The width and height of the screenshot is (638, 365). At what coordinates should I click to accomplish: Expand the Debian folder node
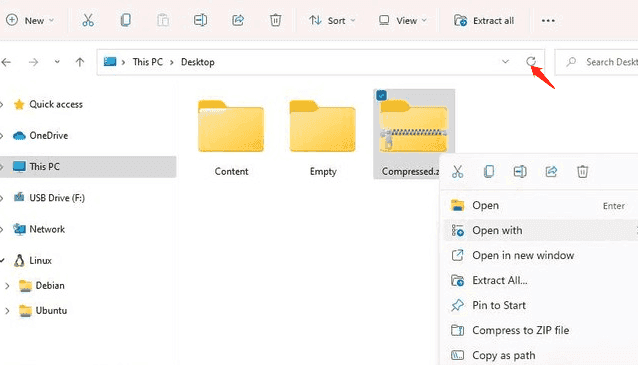pyautogui.click(x=7, y=286)
